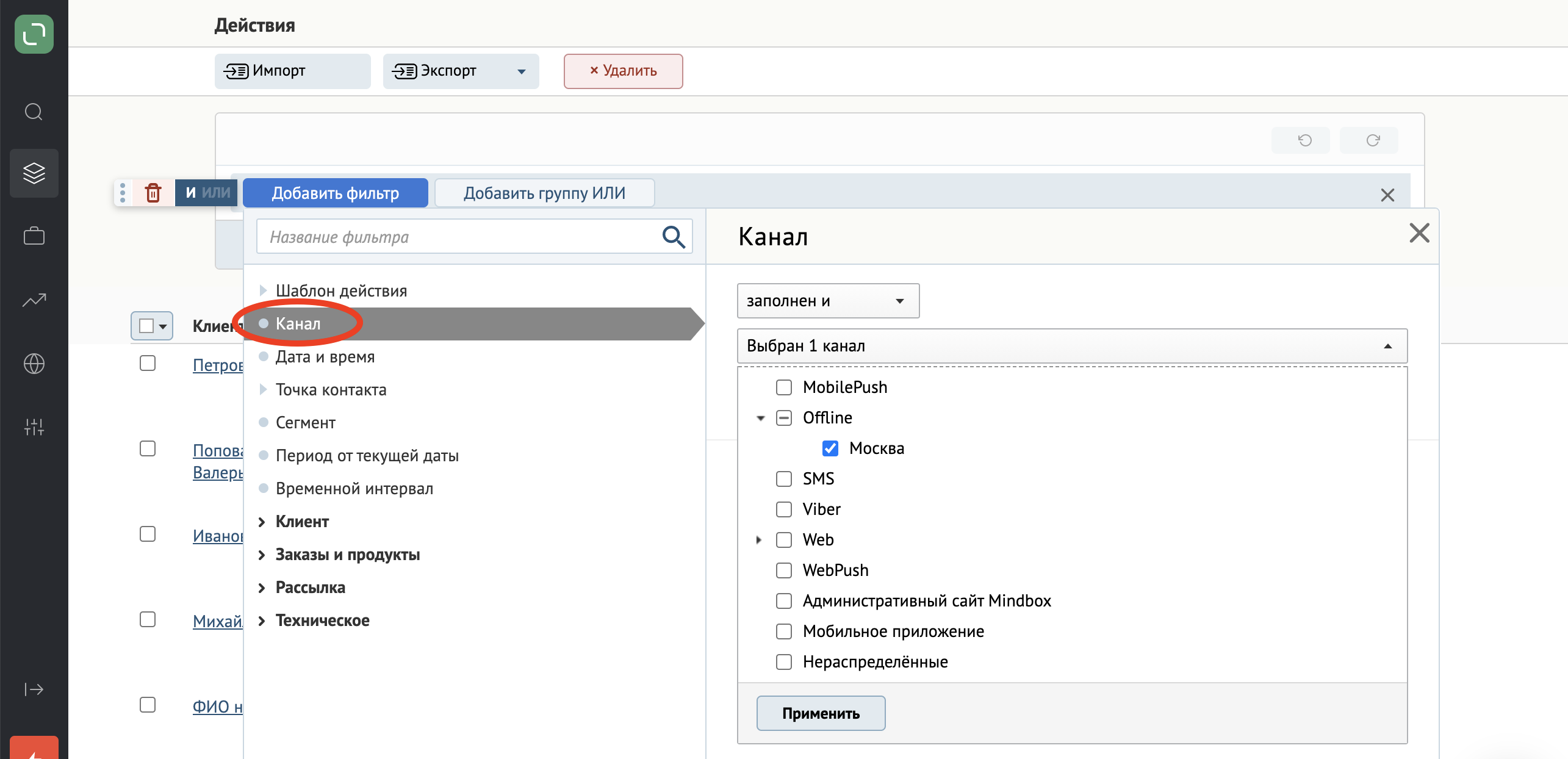This screenshot has height=759, width=1568.
Task: Switch operator to ИЛИ
Action: 216,193
